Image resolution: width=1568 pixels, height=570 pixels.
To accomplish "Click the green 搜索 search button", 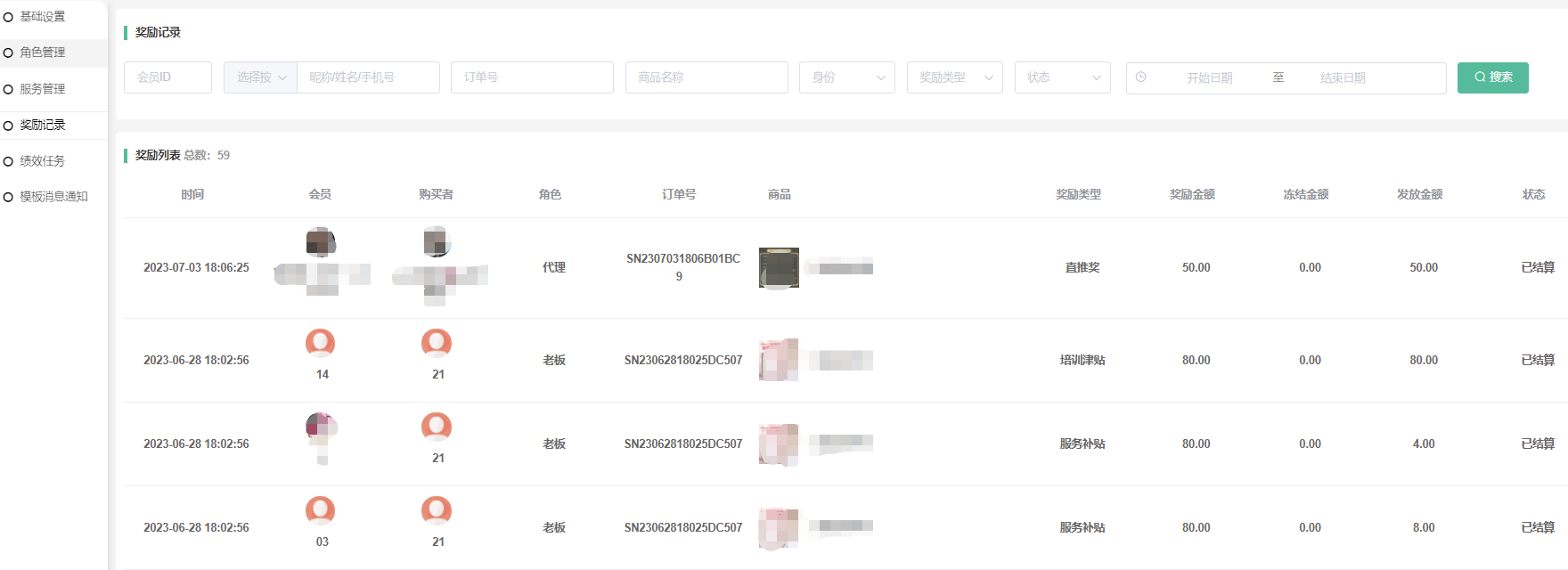I will [x=1492, y=77].
